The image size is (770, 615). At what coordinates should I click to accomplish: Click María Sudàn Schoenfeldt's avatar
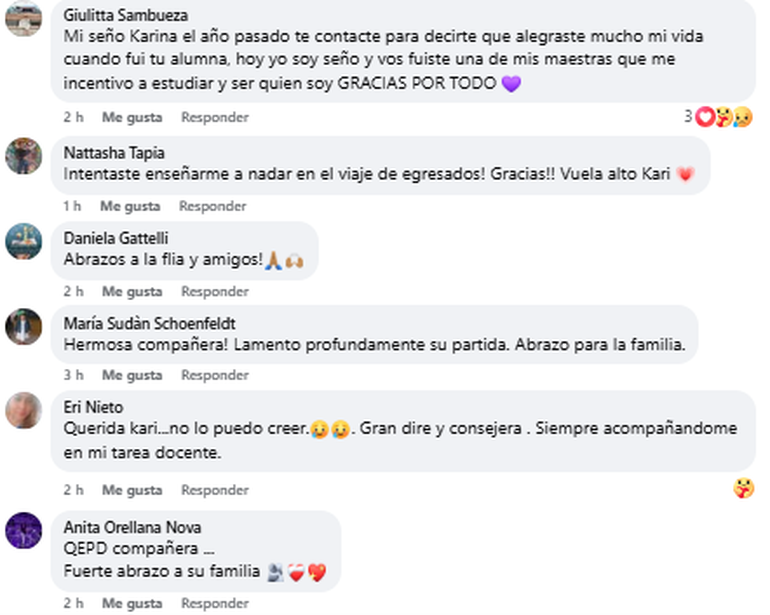(x=23, y=326)
